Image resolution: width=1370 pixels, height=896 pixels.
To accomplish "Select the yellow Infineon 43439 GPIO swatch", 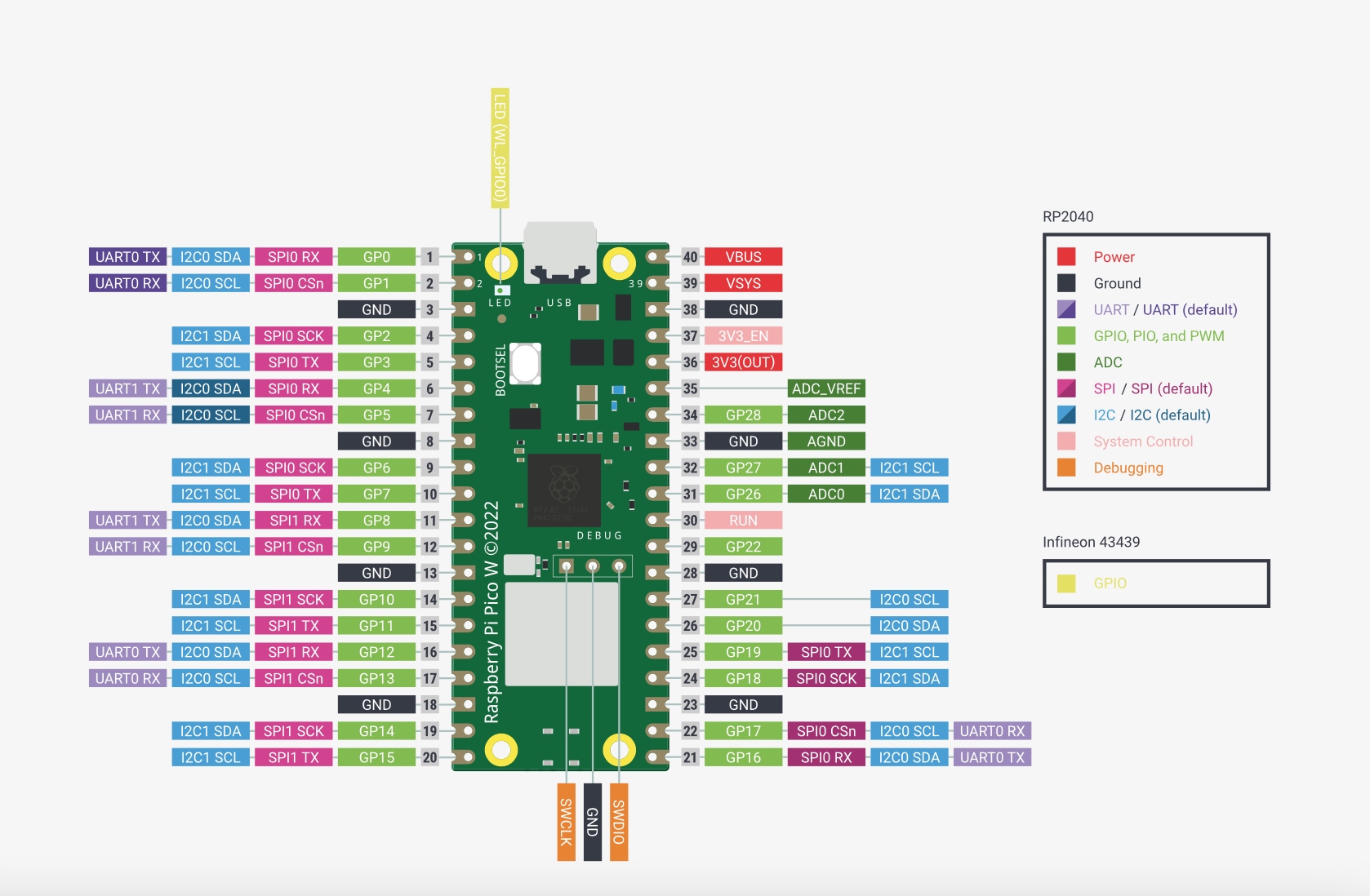I will pos(1066,583).
